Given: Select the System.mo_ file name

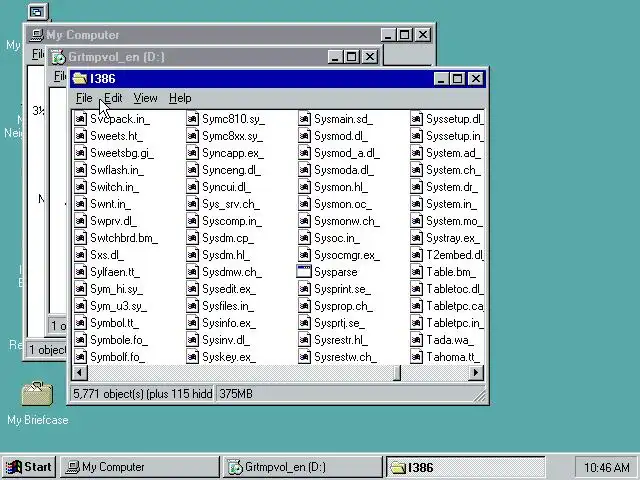Looking at the screenshot, I should click(454, 221).
